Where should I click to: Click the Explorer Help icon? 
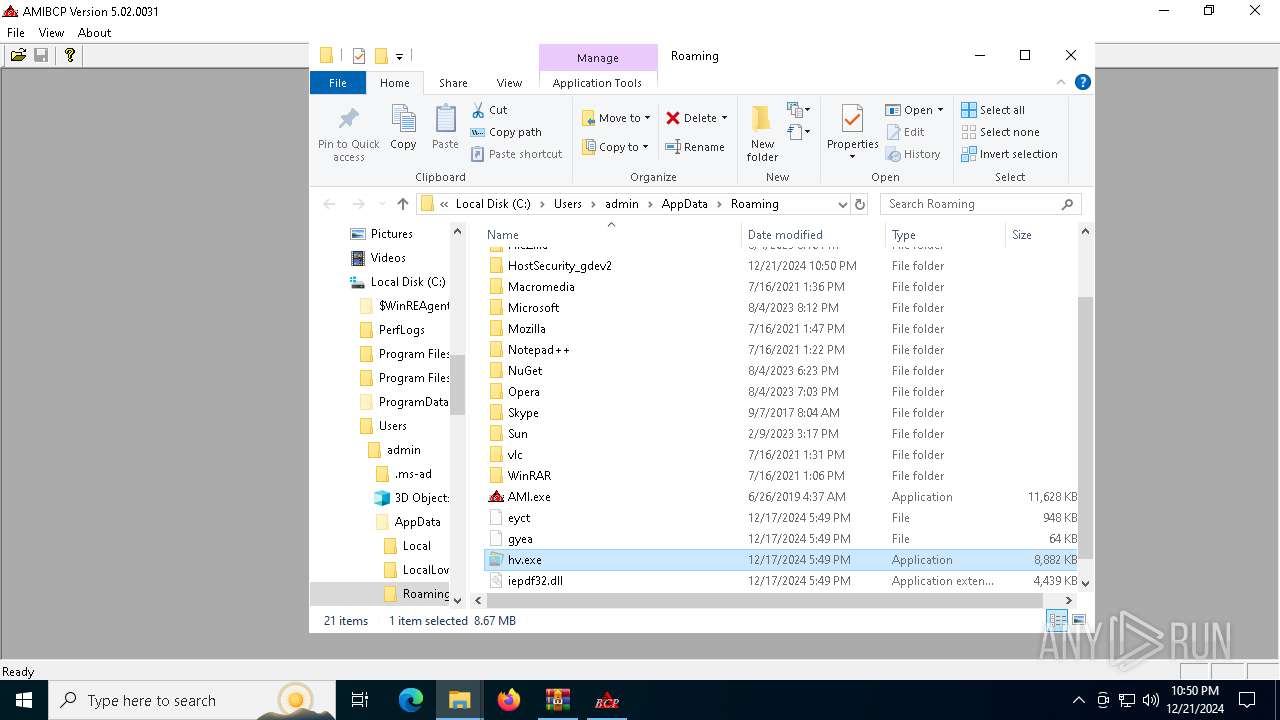coord(1082,83)
